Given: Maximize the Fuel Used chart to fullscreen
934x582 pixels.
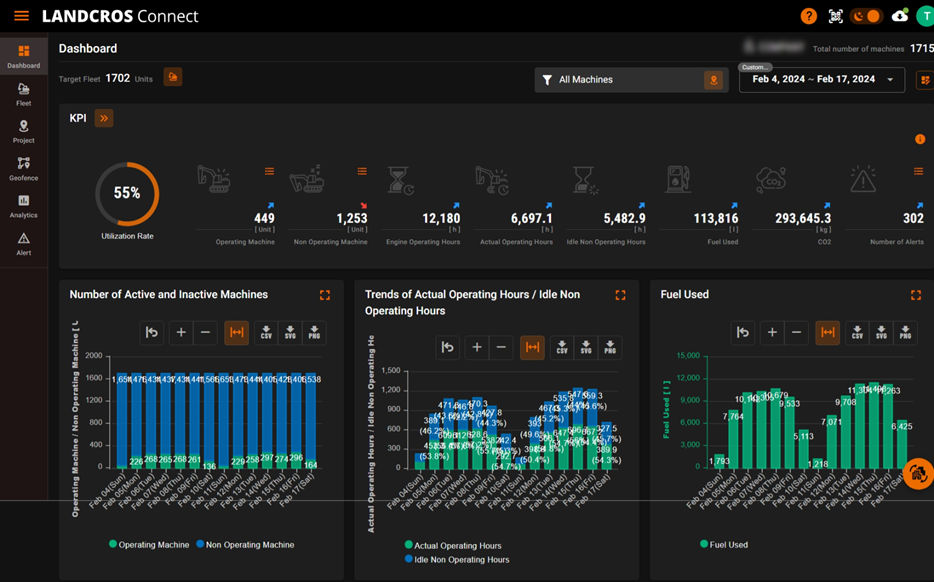Looking at the screenshot, I should pos(916,295).
